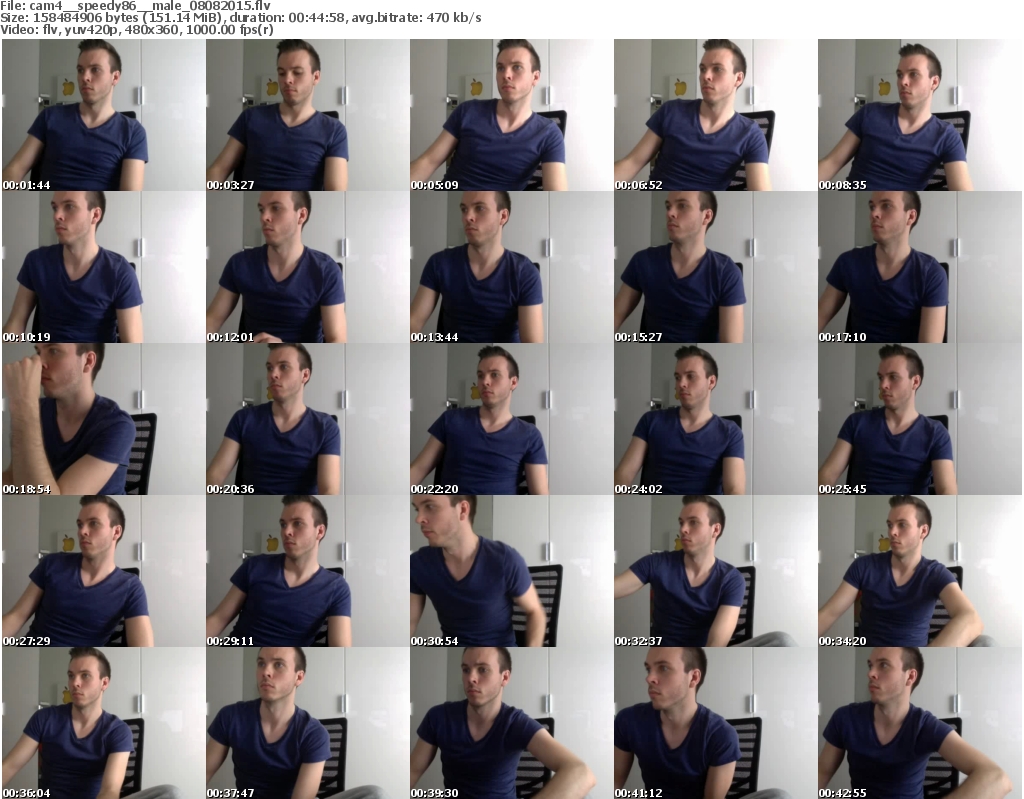Click the duration value 00:44:58

[317, 18]
